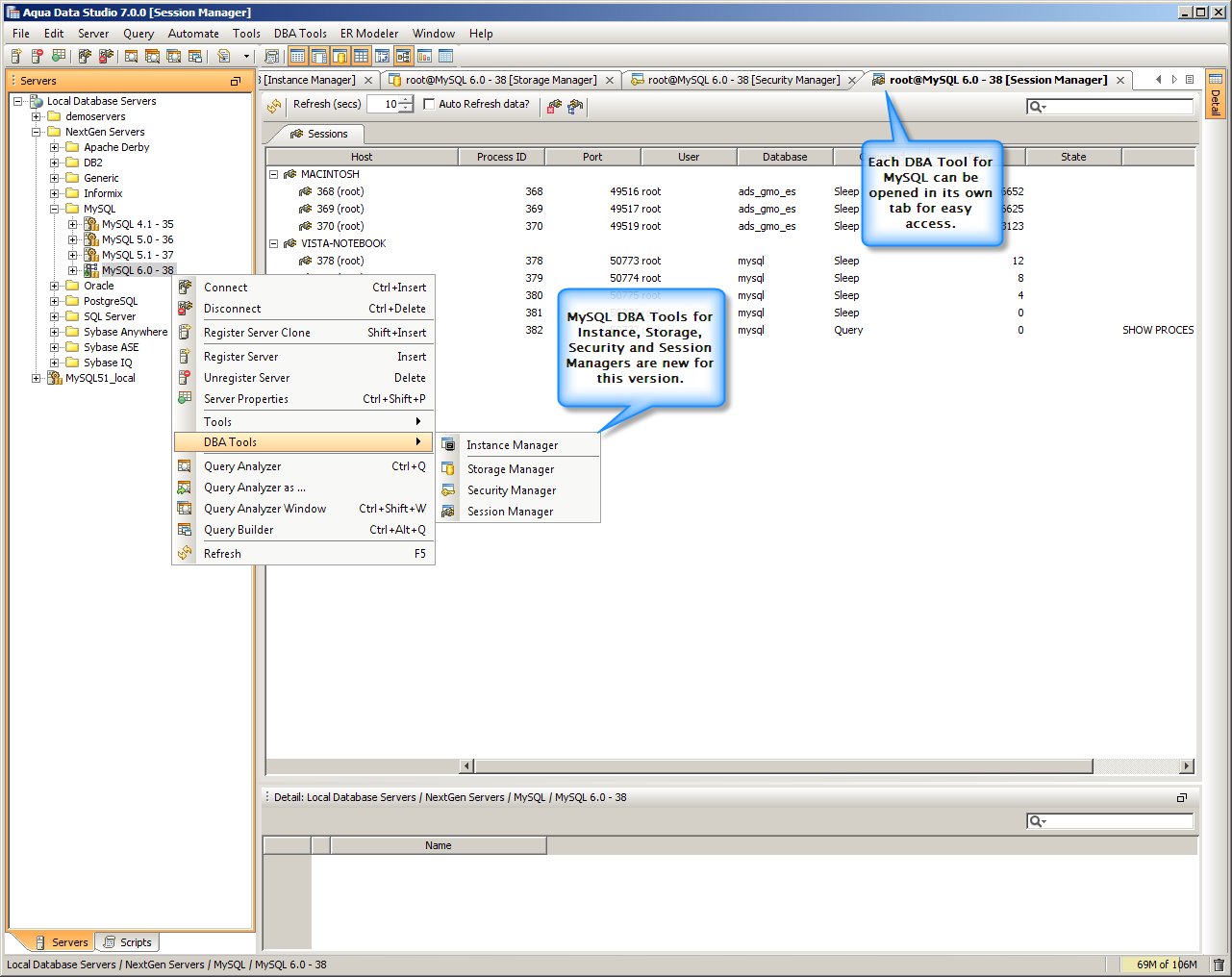Expand the Apache Derby folder

pyautogui.click(x=55, y=147)
